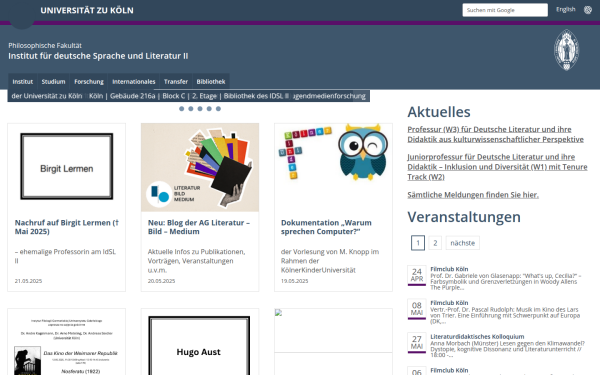Switch language to English
The image size is (600, 375).
pos(566,10)
